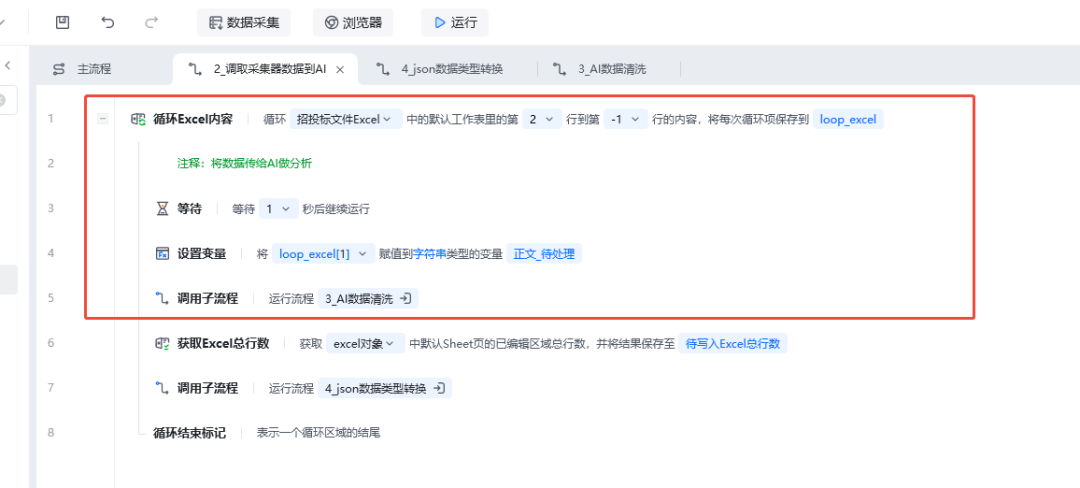Screen dimensions: 1080x488
Task: Redo the last undone action
Action: pyautogui.click(x=152, y=23)
